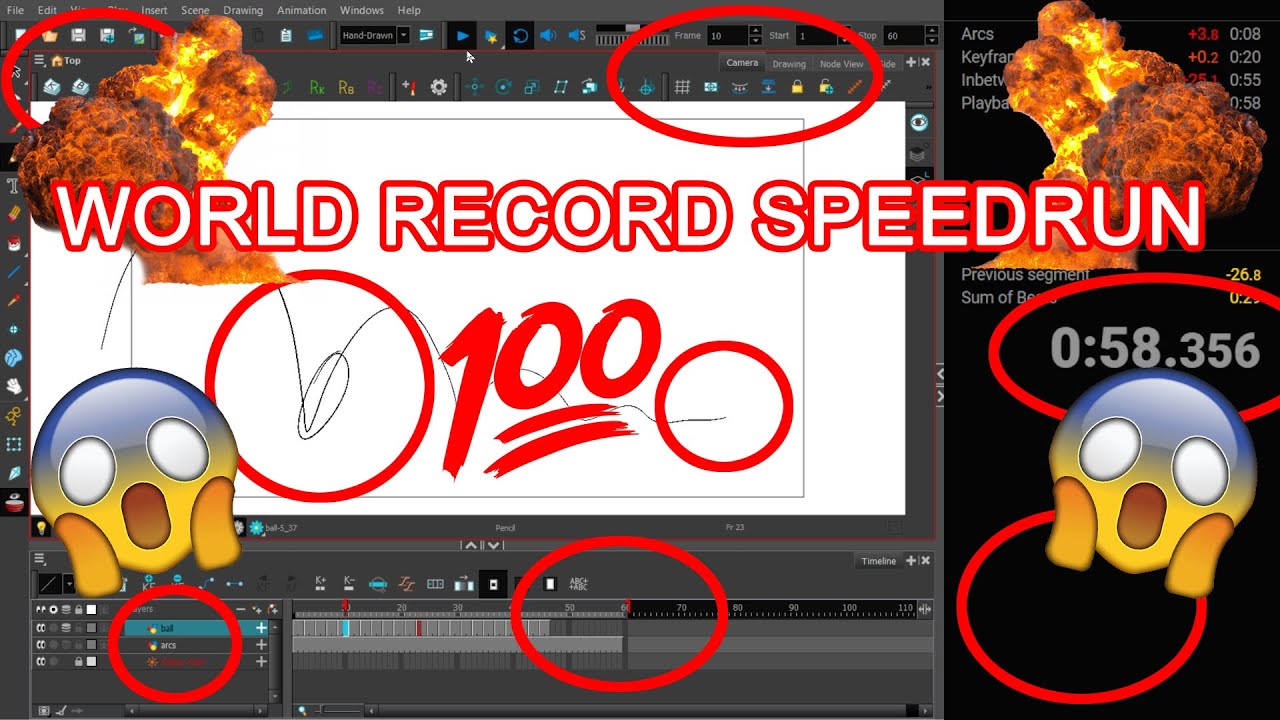Open the Timeline view hamburger menu
Viewport: 1280px width, 720px height.
(x=40, y=560)
